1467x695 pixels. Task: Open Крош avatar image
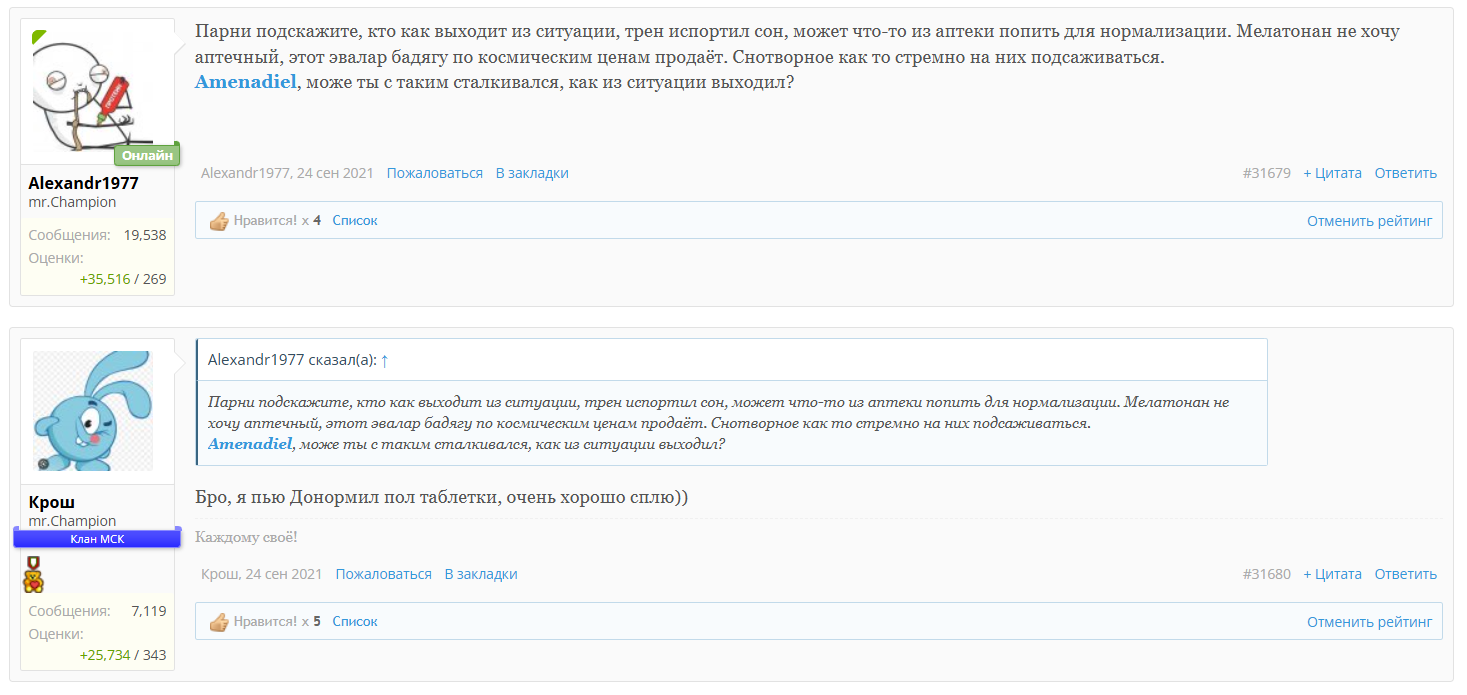93,411
